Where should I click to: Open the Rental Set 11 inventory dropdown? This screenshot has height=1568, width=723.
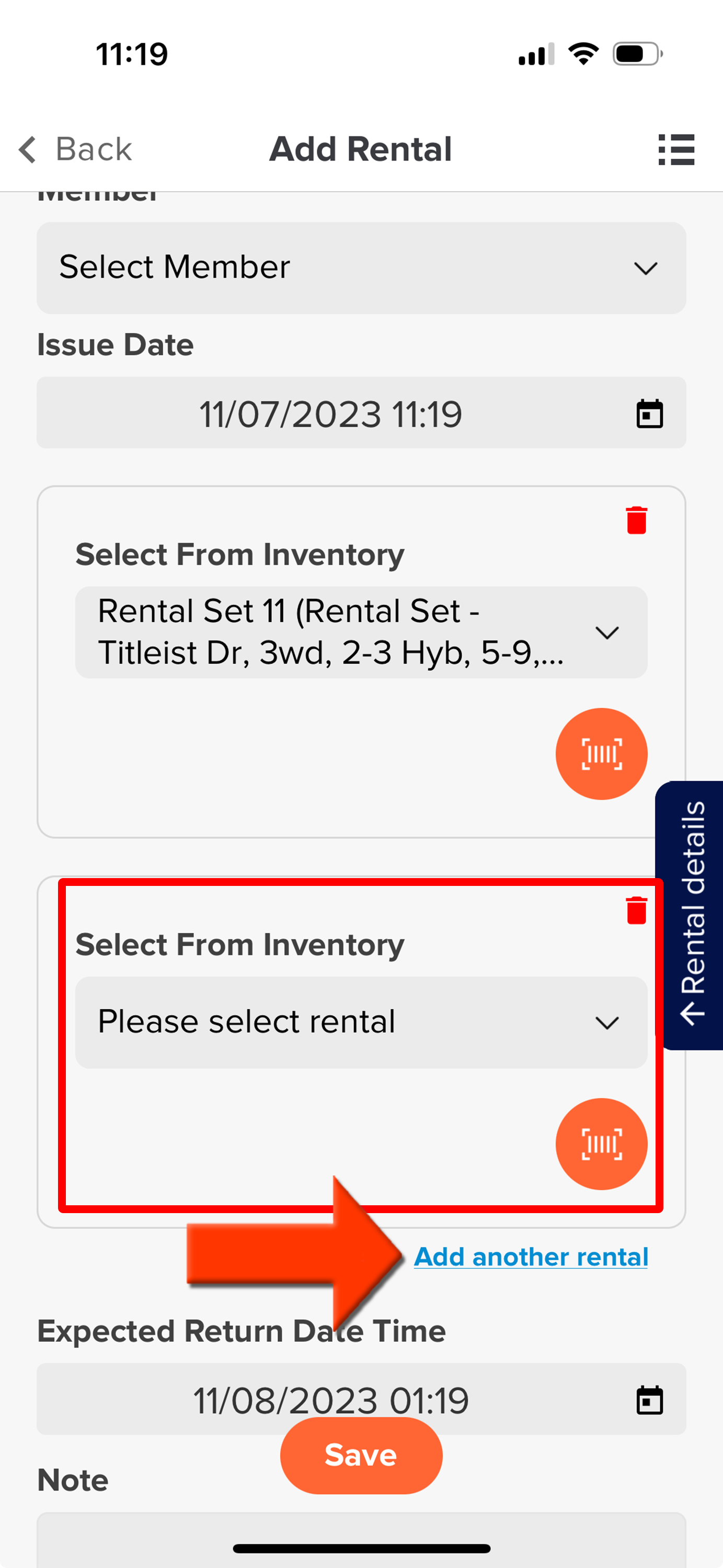[x=362, y=632]
